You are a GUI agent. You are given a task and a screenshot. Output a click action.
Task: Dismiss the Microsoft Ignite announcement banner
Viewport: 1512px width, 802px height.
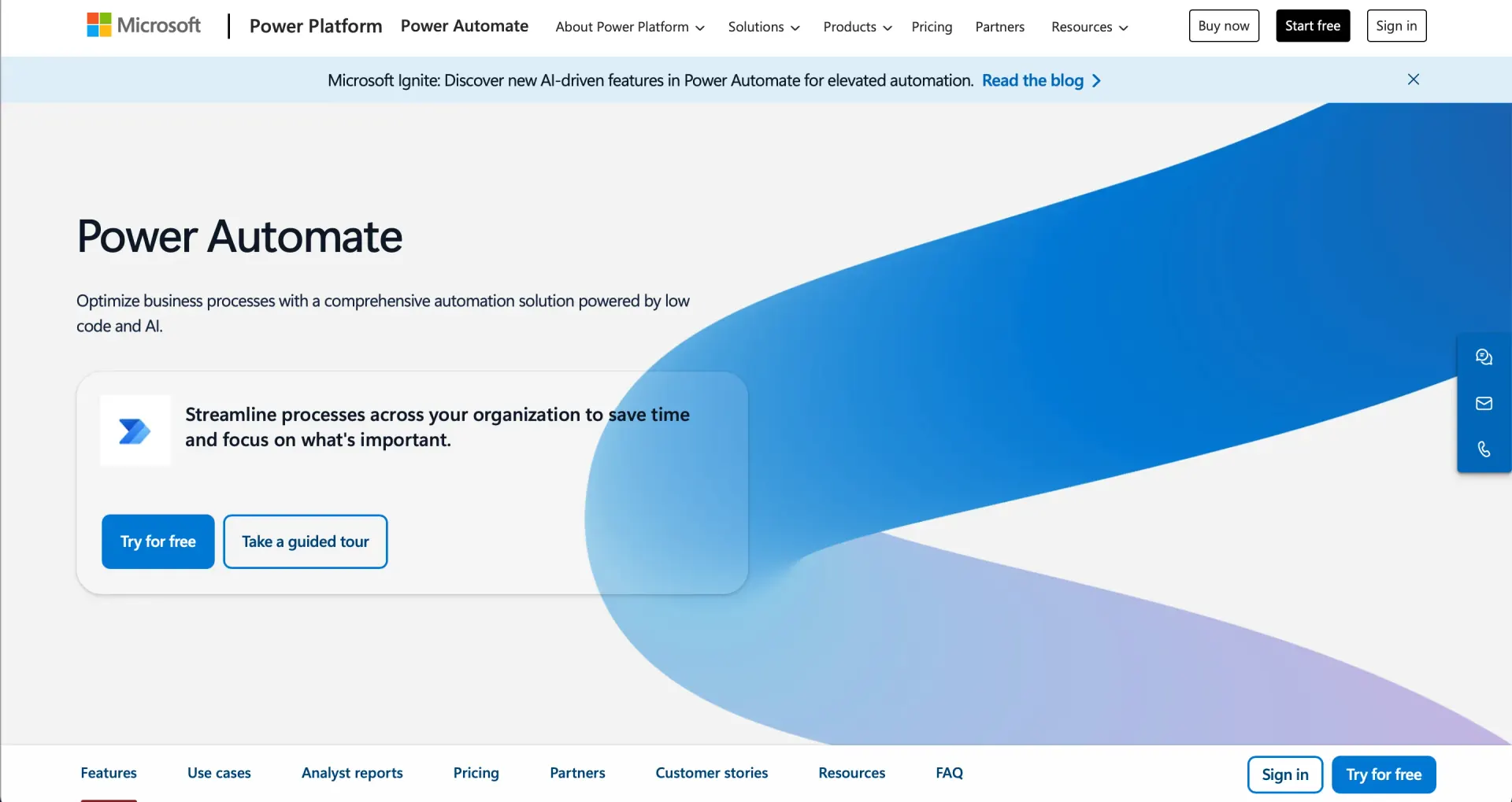(x=1414, y=79)
